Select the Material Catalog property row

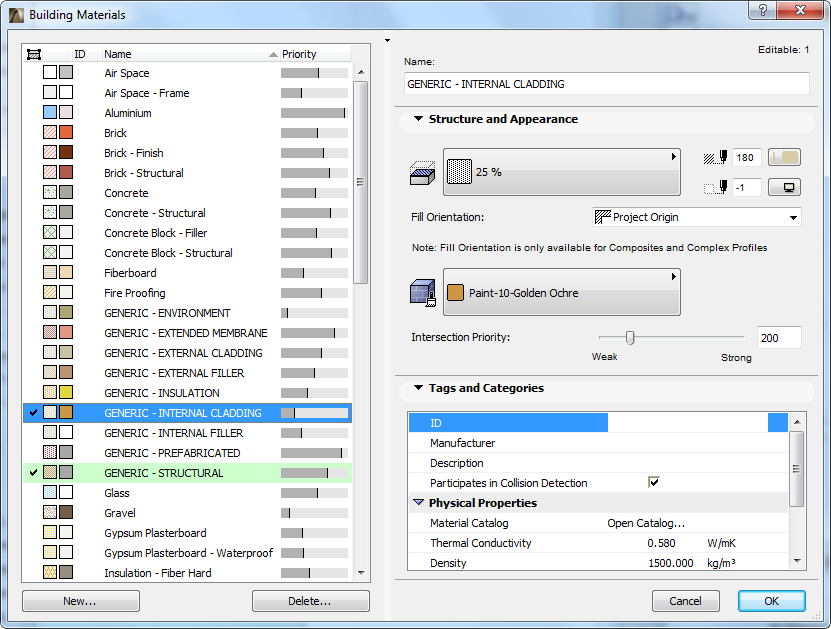598,523
